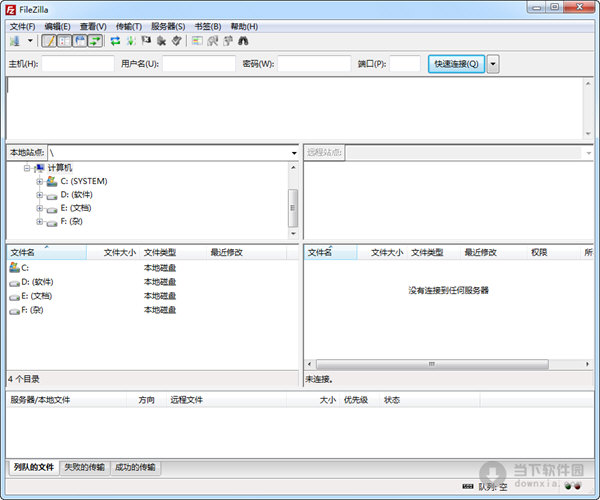
Task: Click the 快速连接(Q) button
Action: point(456,64)
